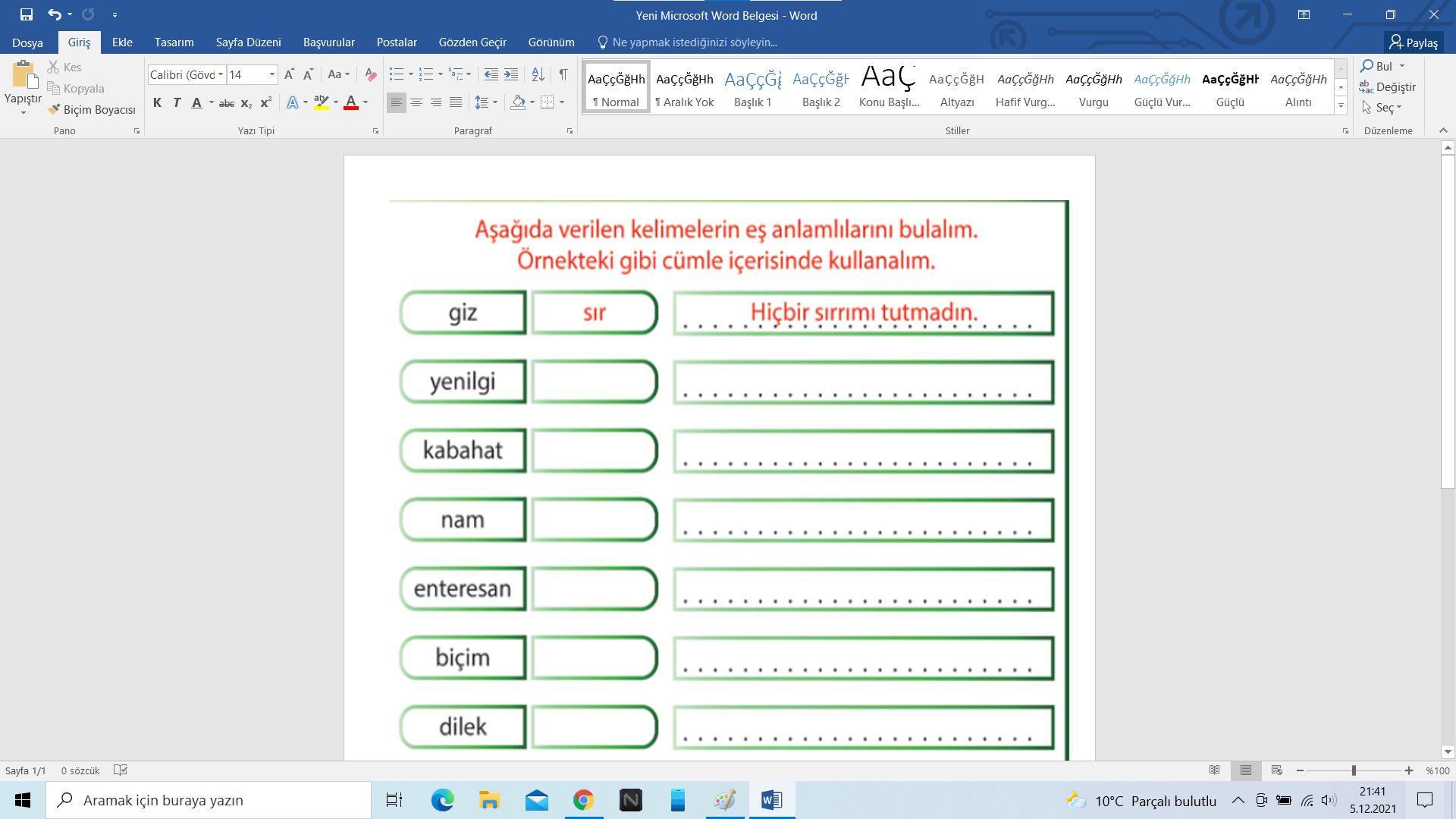This screenshot has height=819, width=1456.
Task: Decrease font size with shrink font icon
Action: tap(308, 74)
